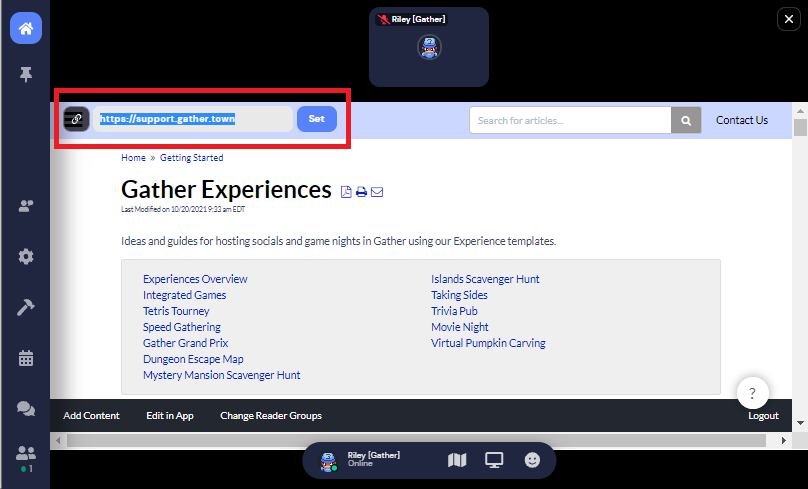Viewport: 808px width, 489px height.
Task: Click the email icon beside the title
Action: 377,192
